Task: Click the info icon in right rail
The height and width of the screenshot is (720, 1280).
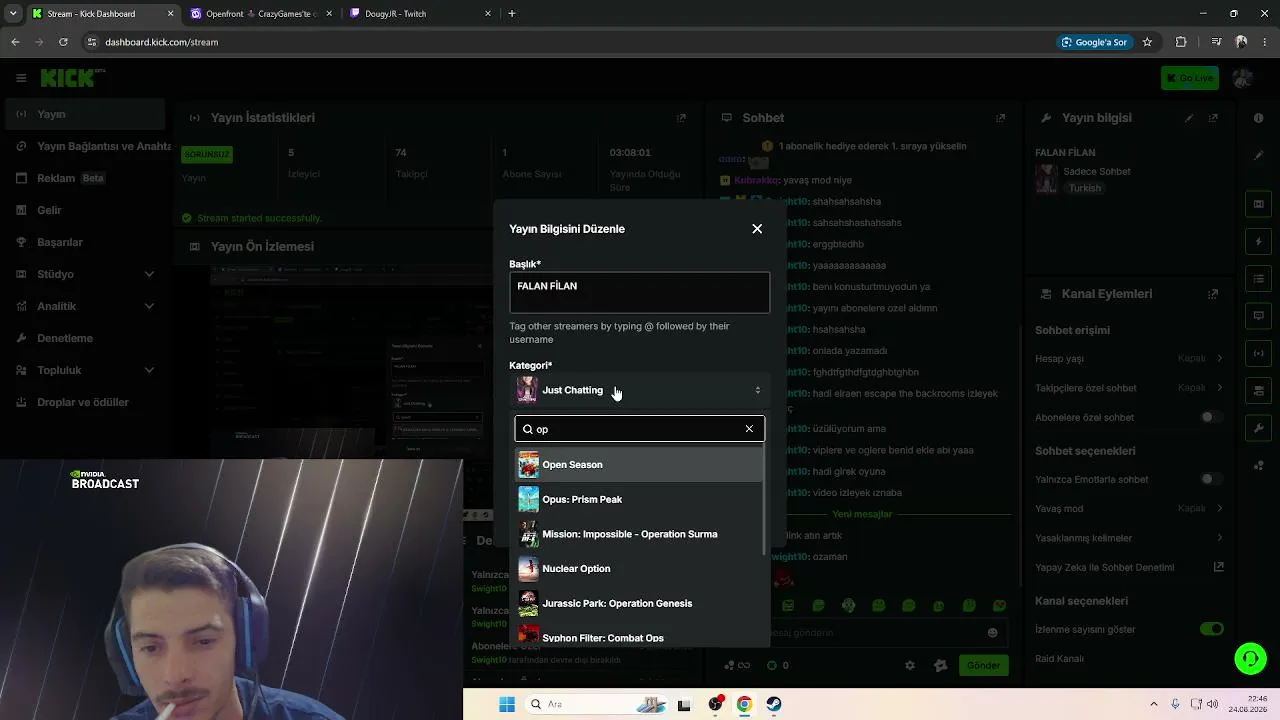Action: (x=1258, y=118)
